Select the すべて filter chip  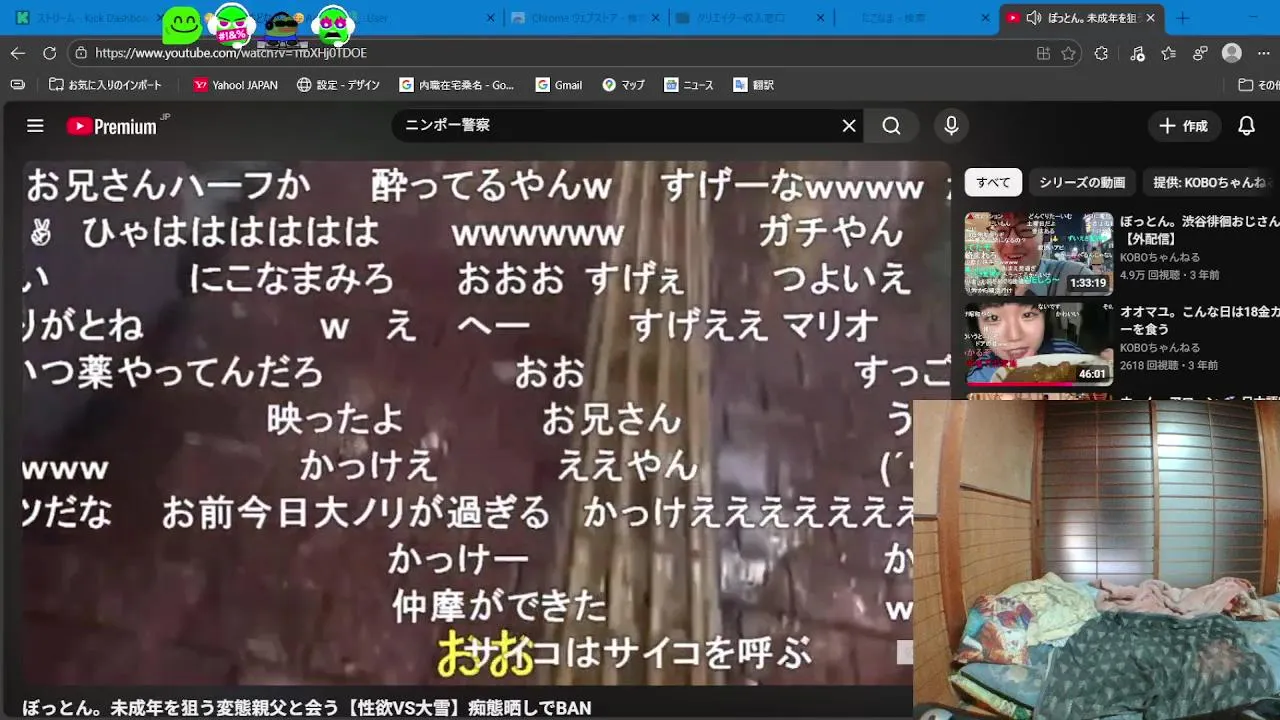tap(993, 182)
